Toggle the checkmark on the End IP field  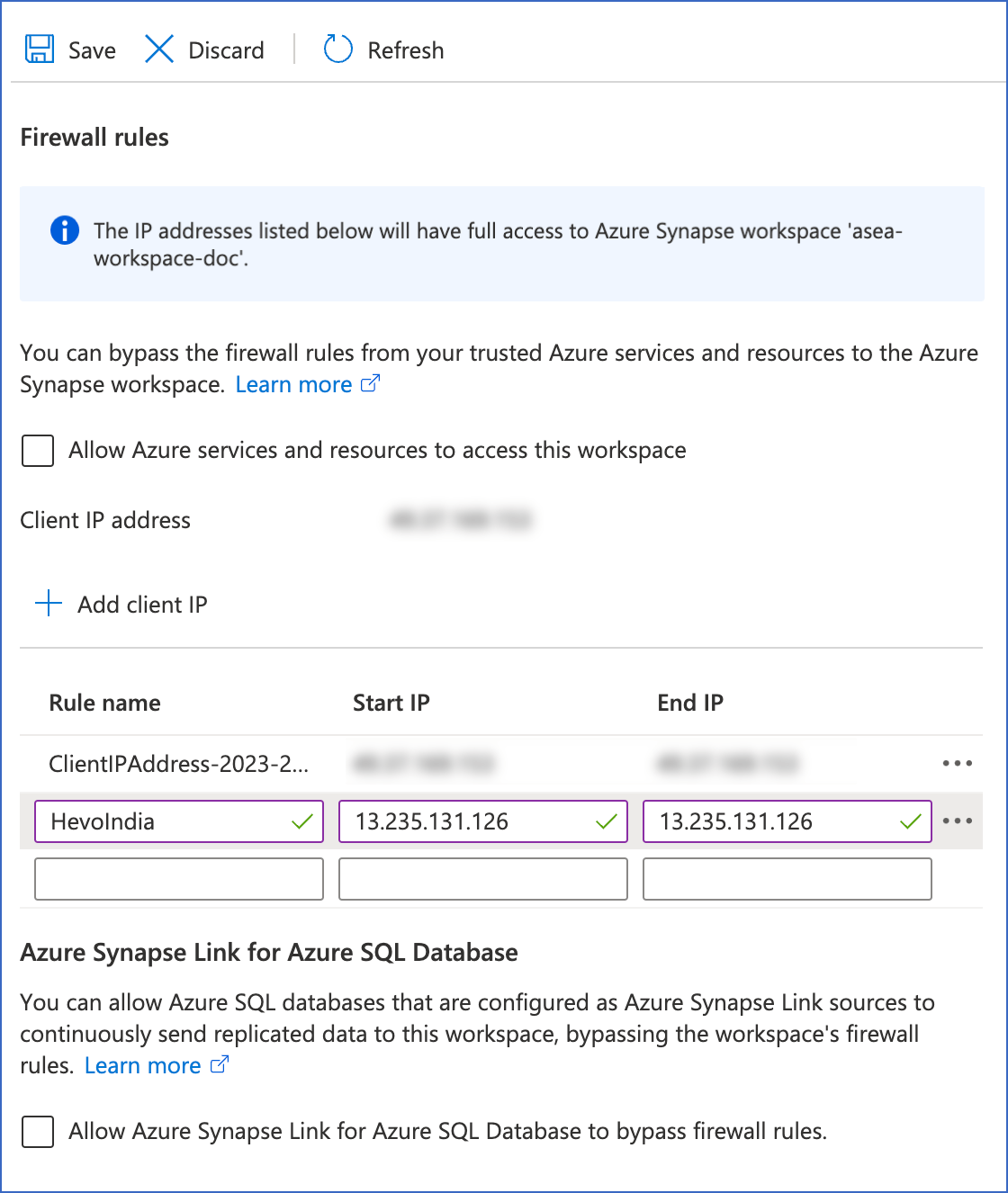pyautogui.click(x=909, y=821)
